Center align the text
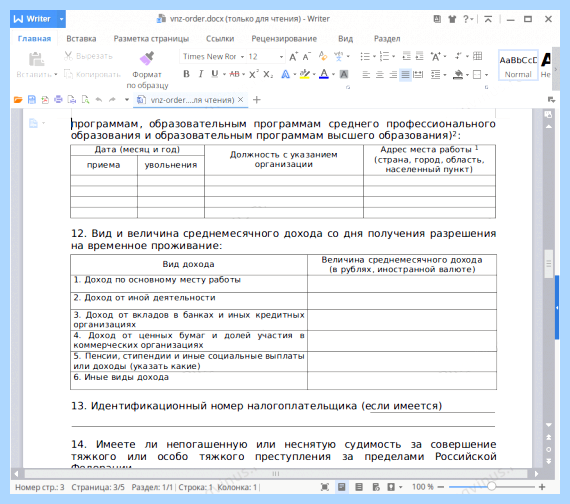 380,75
